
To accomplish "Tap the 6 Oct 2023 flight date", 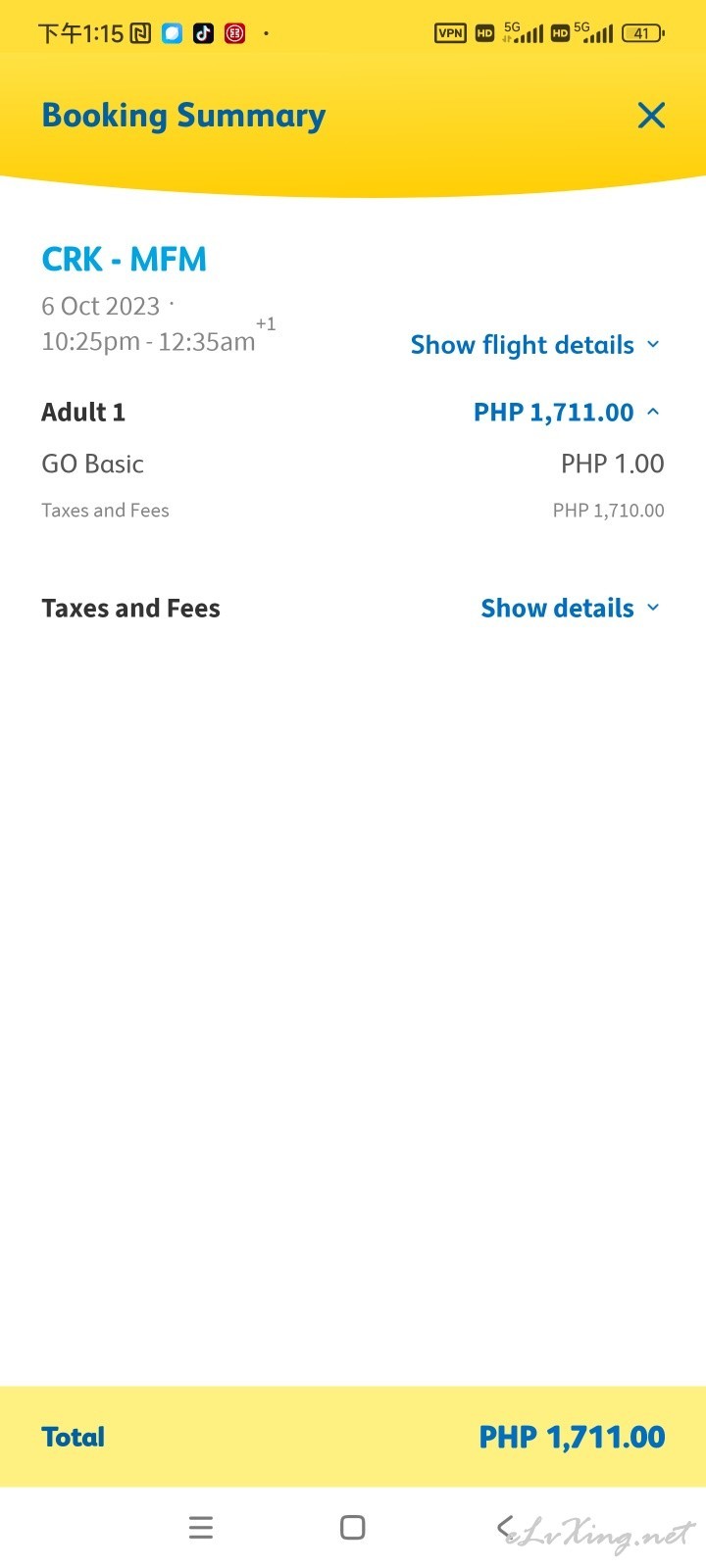I will [100, 307].
